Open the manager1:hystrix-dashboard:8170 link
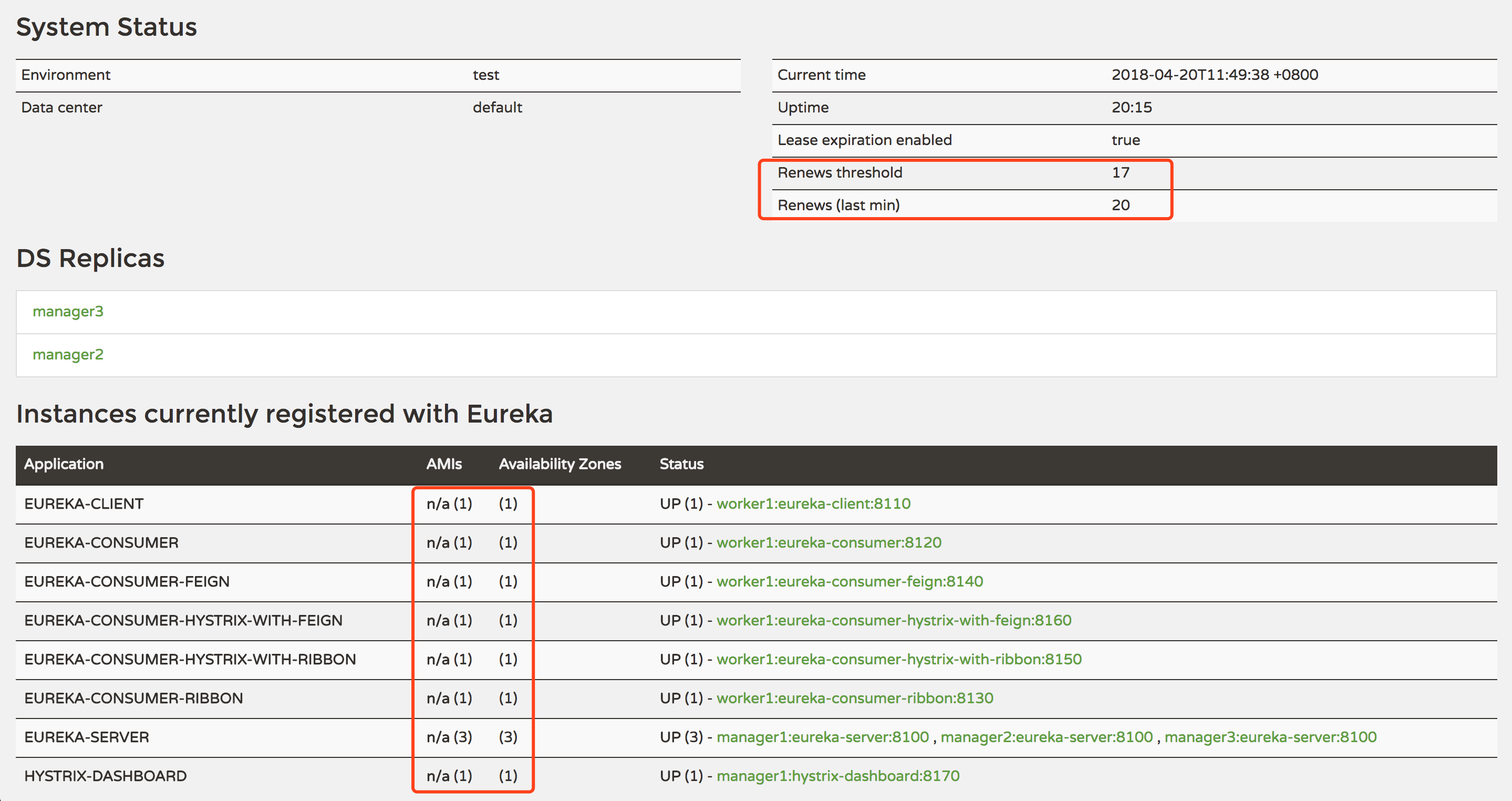1512x801 pixels. pos(837,776)
